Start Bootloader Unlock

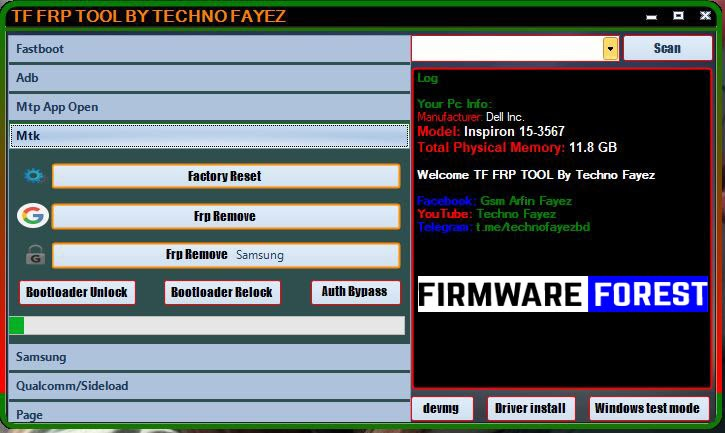[x=77, y=292]
